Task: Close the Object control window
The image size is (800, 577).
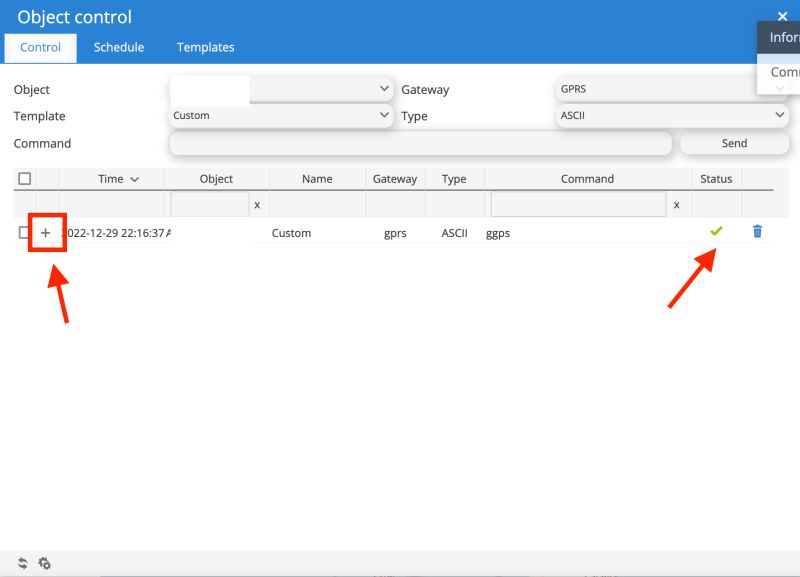Action: pos(783,15)
